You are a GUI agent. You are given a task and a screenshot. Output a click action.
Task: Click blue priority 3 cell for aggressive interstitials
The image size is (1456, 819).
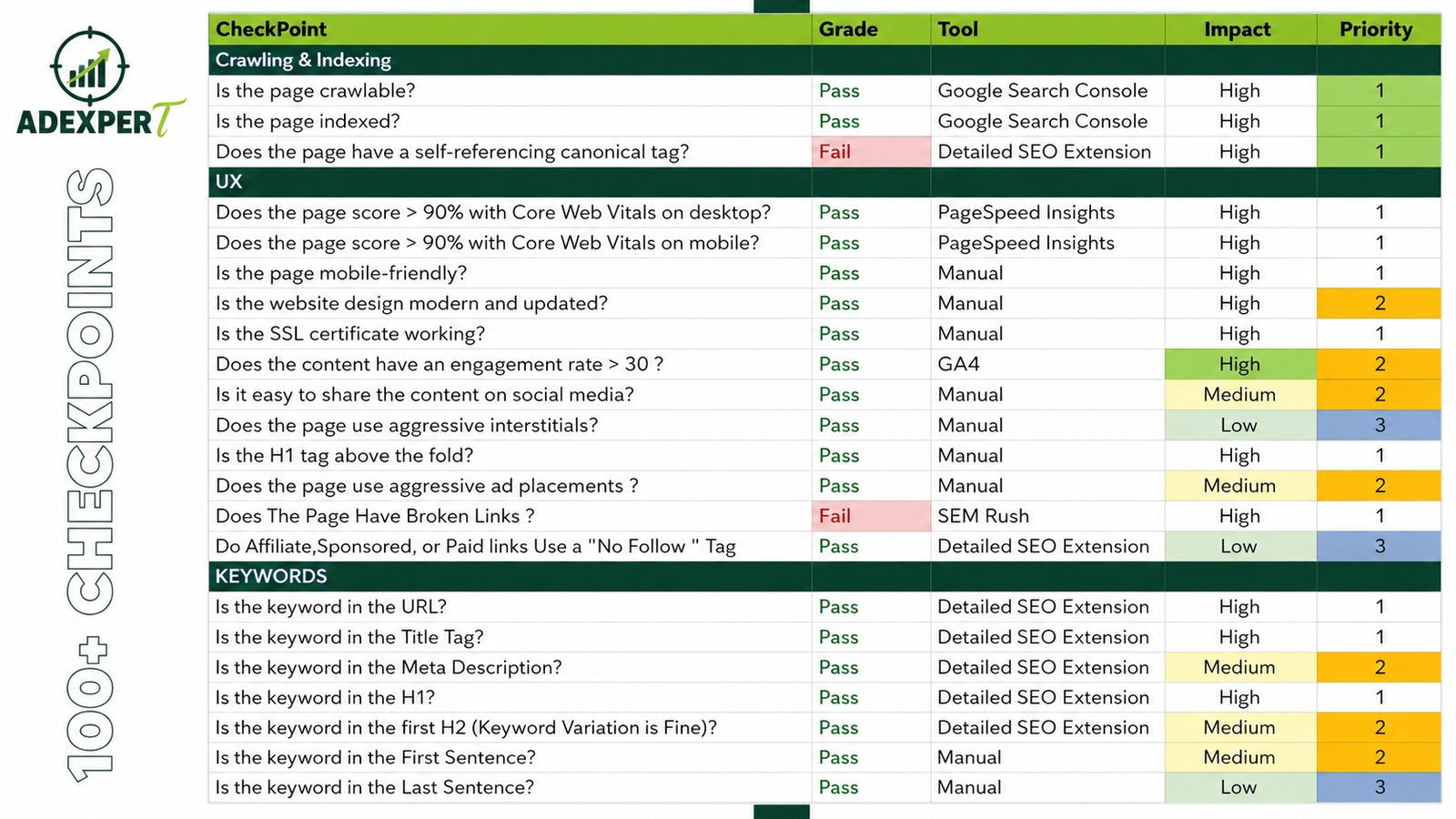[x=1379, y=425]
